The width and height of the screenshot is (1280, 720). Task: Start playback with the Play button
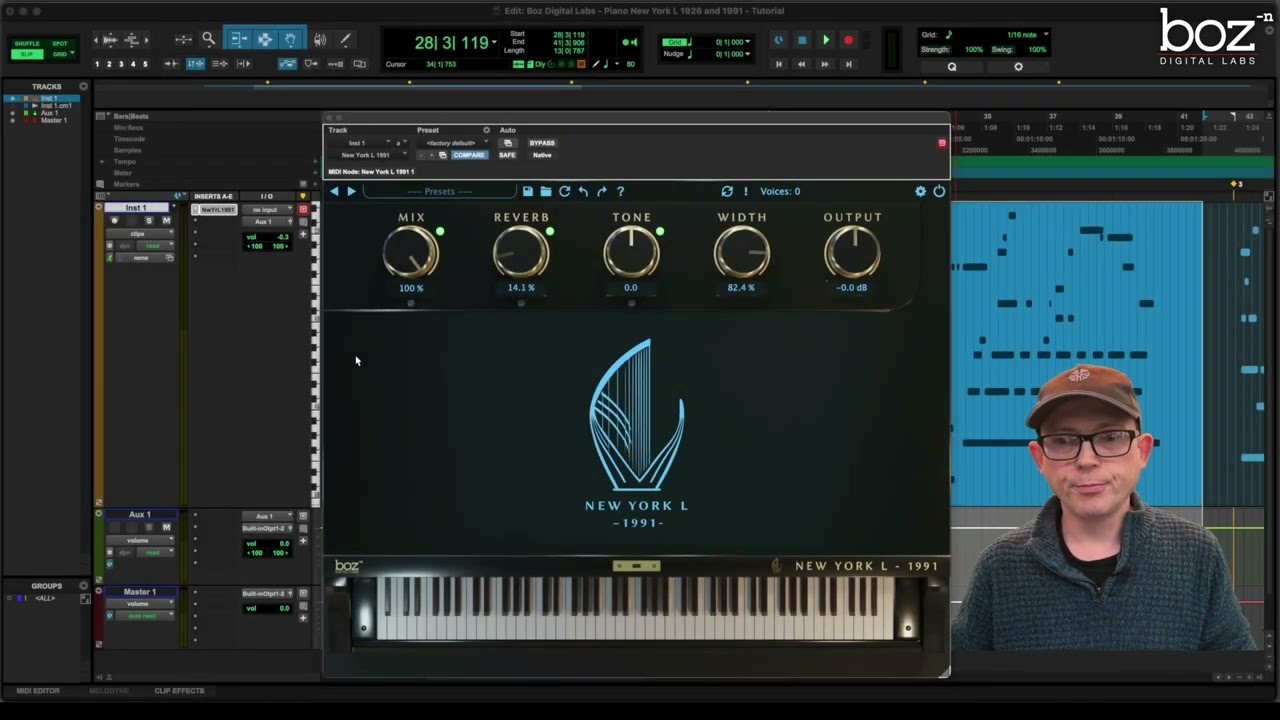[826, 40]
